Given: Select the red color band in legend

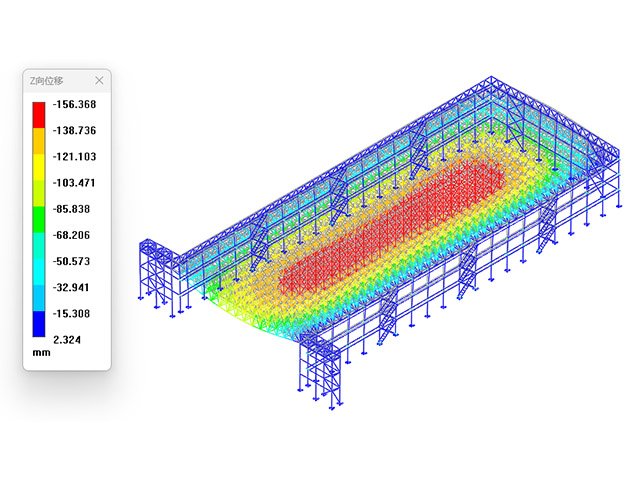Looking at the screenshot, I should (38, 112).
